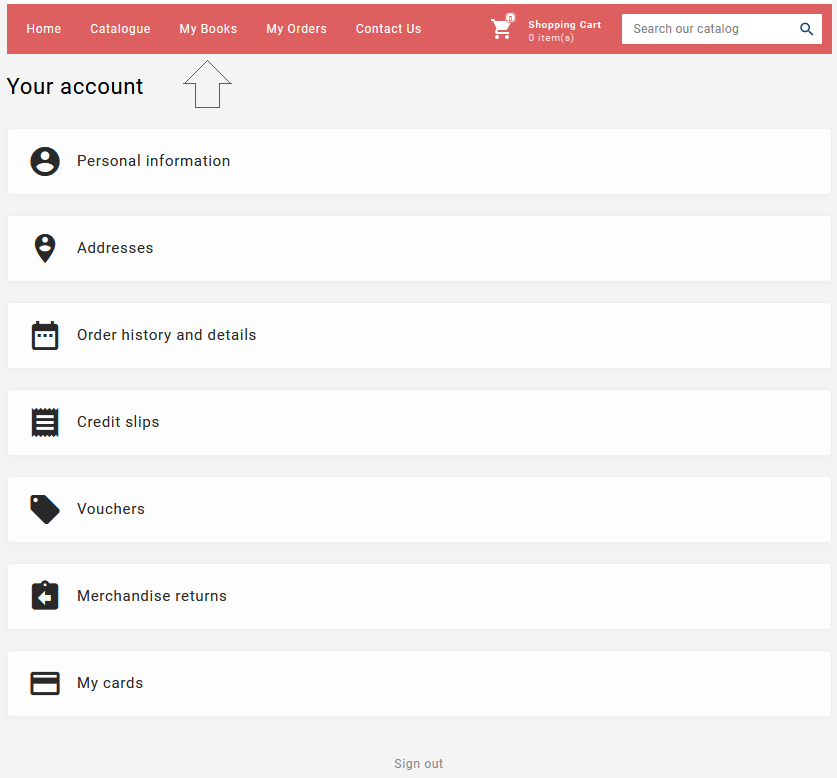This screenshot has height=778, width=837.
Task: Open Order history and details
Action: point(419,335)
